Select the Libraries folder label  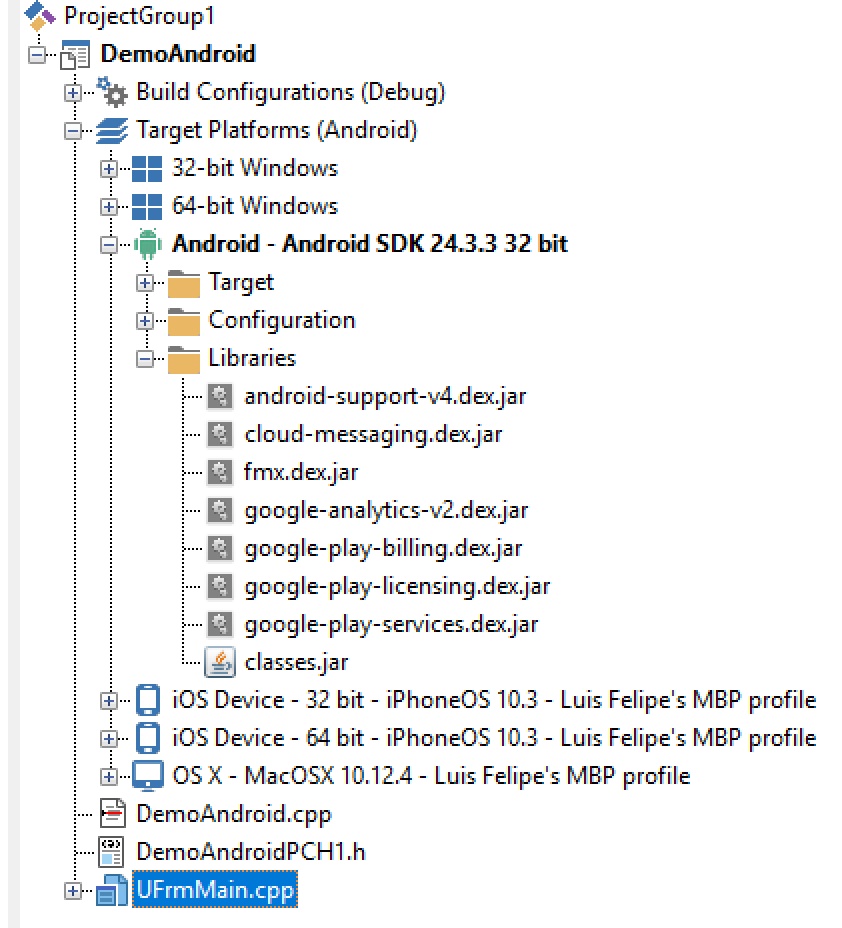252,358
